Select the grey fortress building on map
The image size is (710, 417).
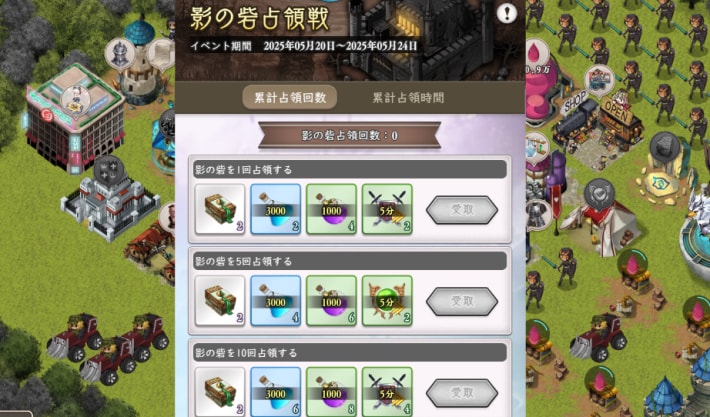[x=109, y=206]
